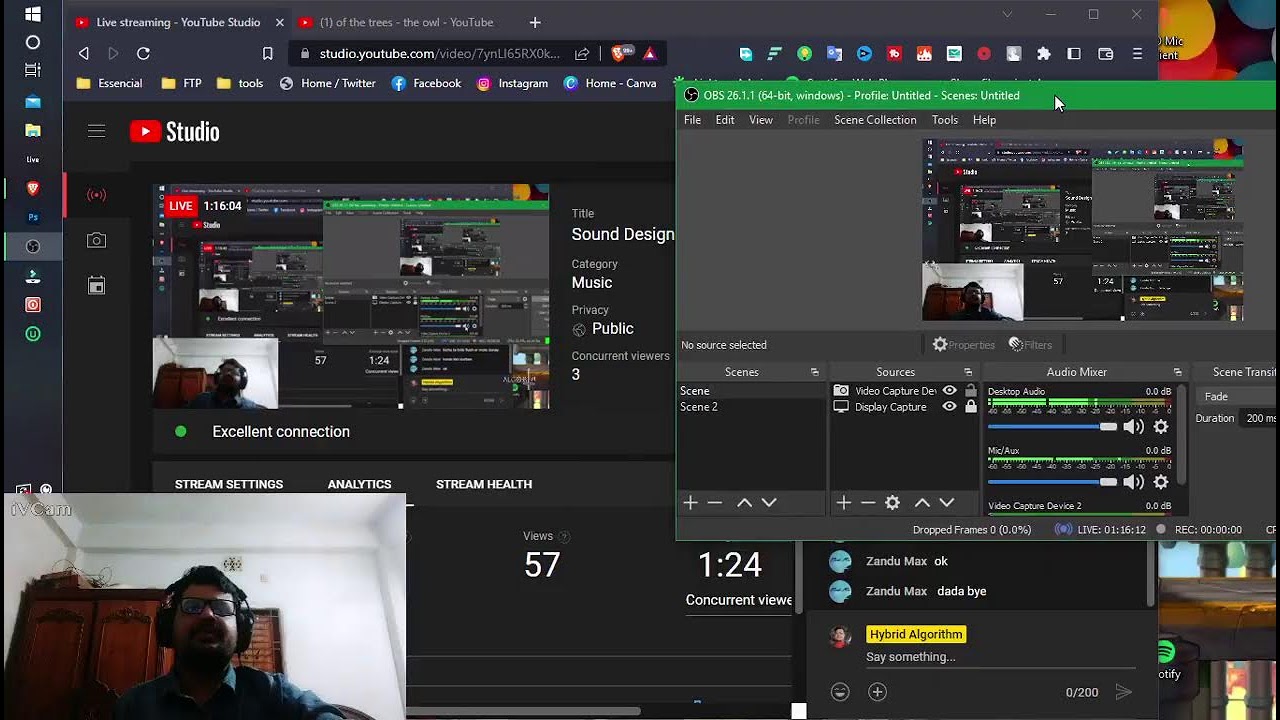Open the browser tab search chevron
Viewport: 1280px width, 720px height.
pos(1007,14)
